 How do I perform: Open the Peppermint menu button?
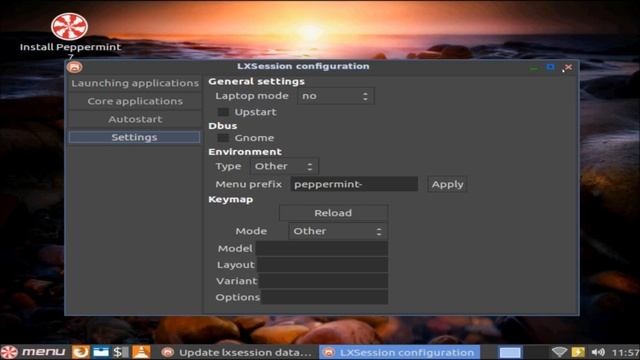point(33,352)
